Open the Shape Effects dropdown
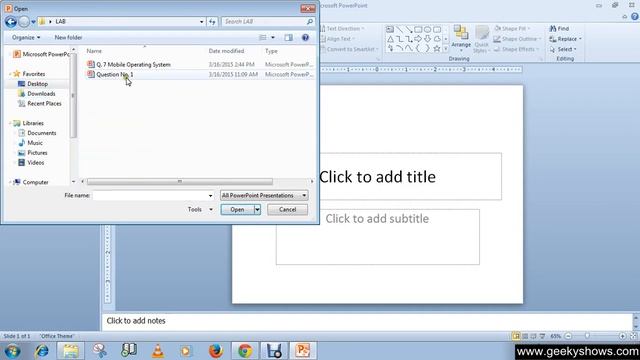640x360 pixels. (x=516, y=49)
